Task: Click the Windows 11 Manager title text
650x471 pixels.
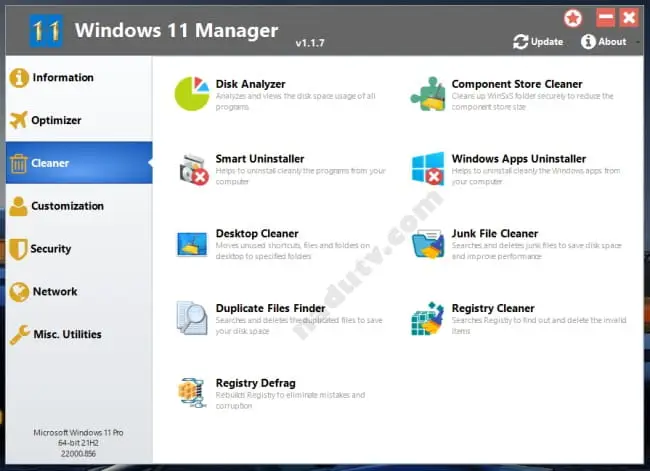Action: click(177, 30)
